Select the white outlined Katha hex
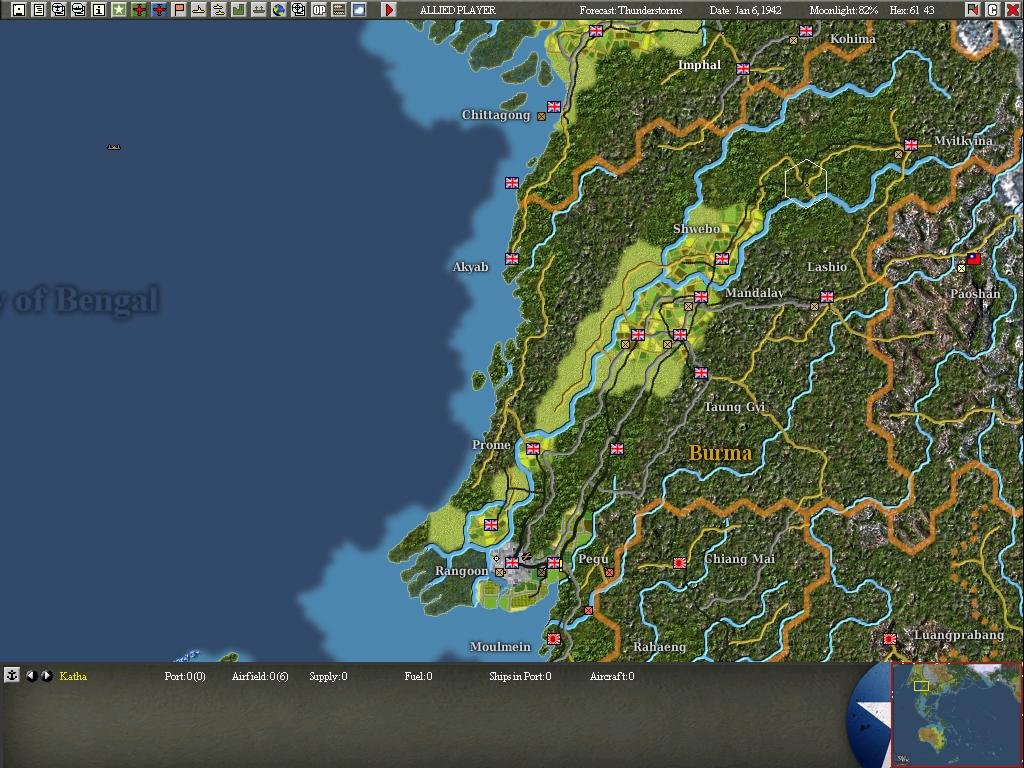 [x=806, y=184]
